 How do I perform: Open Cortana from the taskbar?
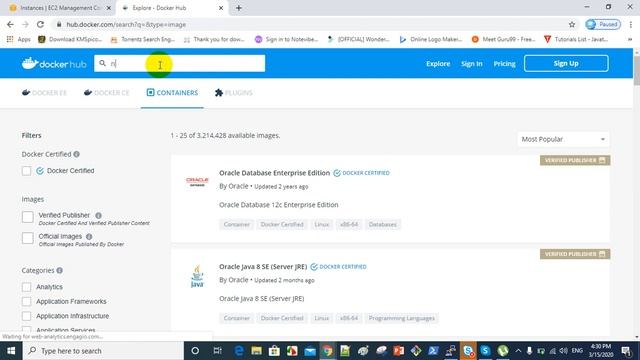coord(195,351)
